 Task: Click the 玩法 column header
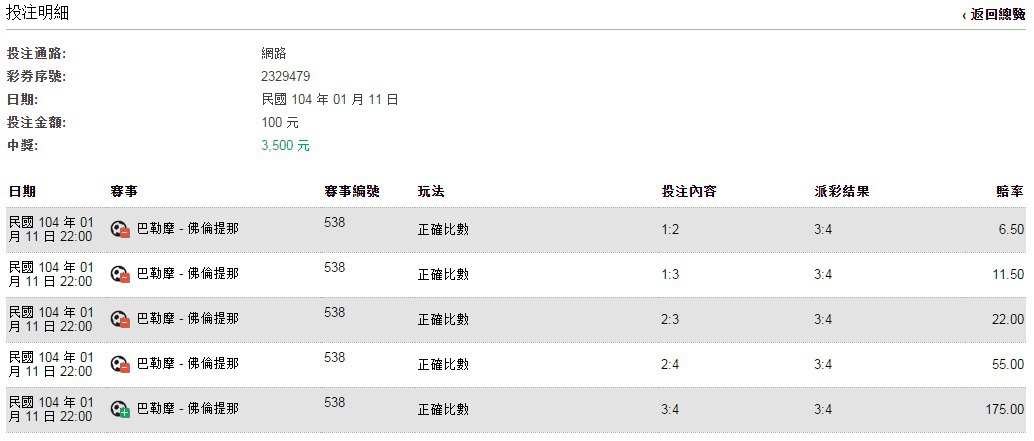(x=431, y=191)
